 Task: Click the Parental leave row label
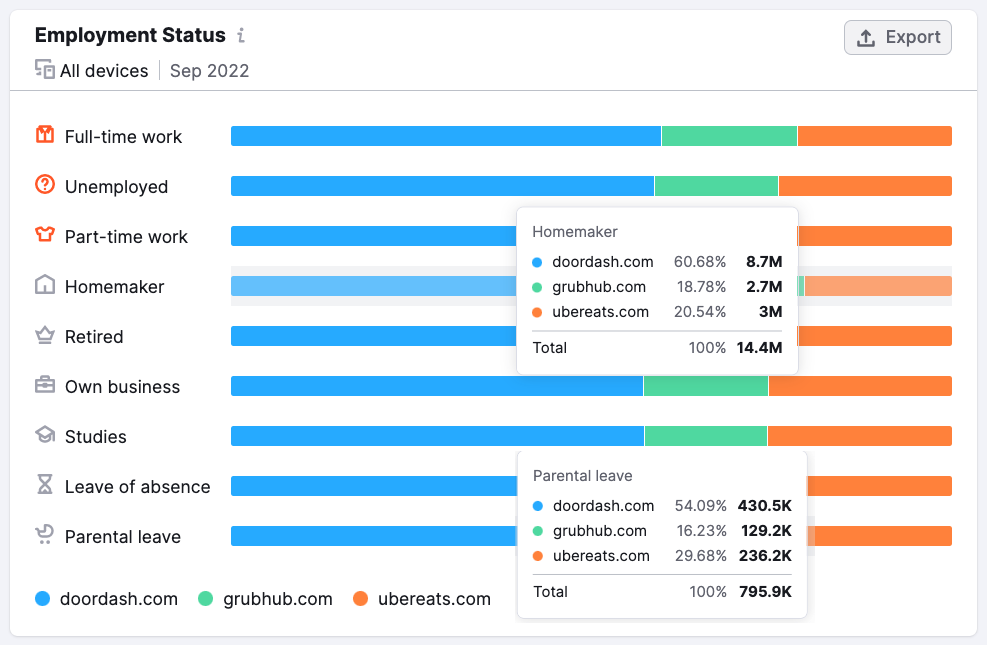[123, 537]
